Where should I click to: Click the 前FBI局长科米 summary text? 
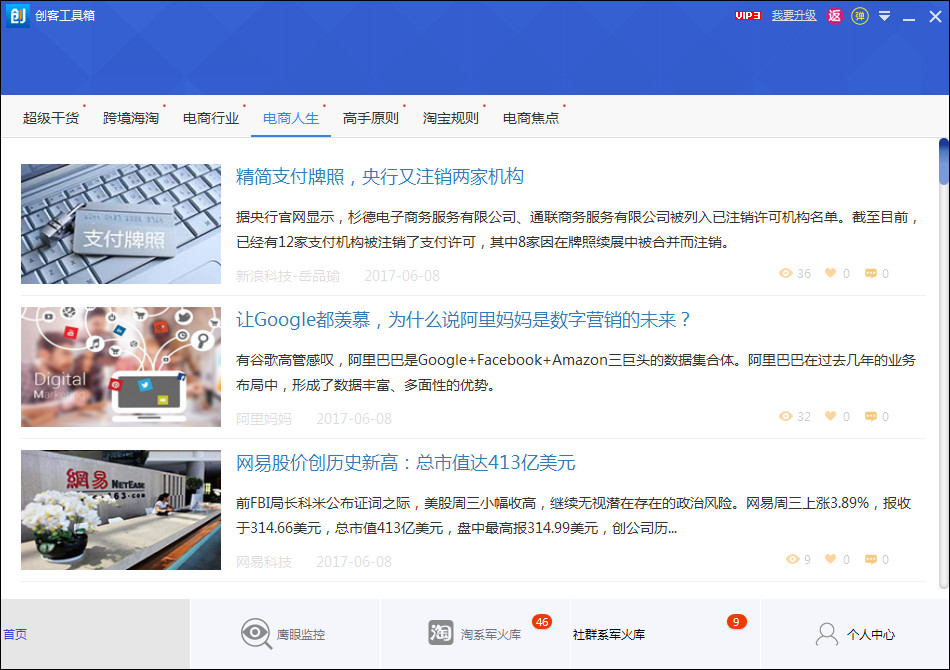pos(574,516)
